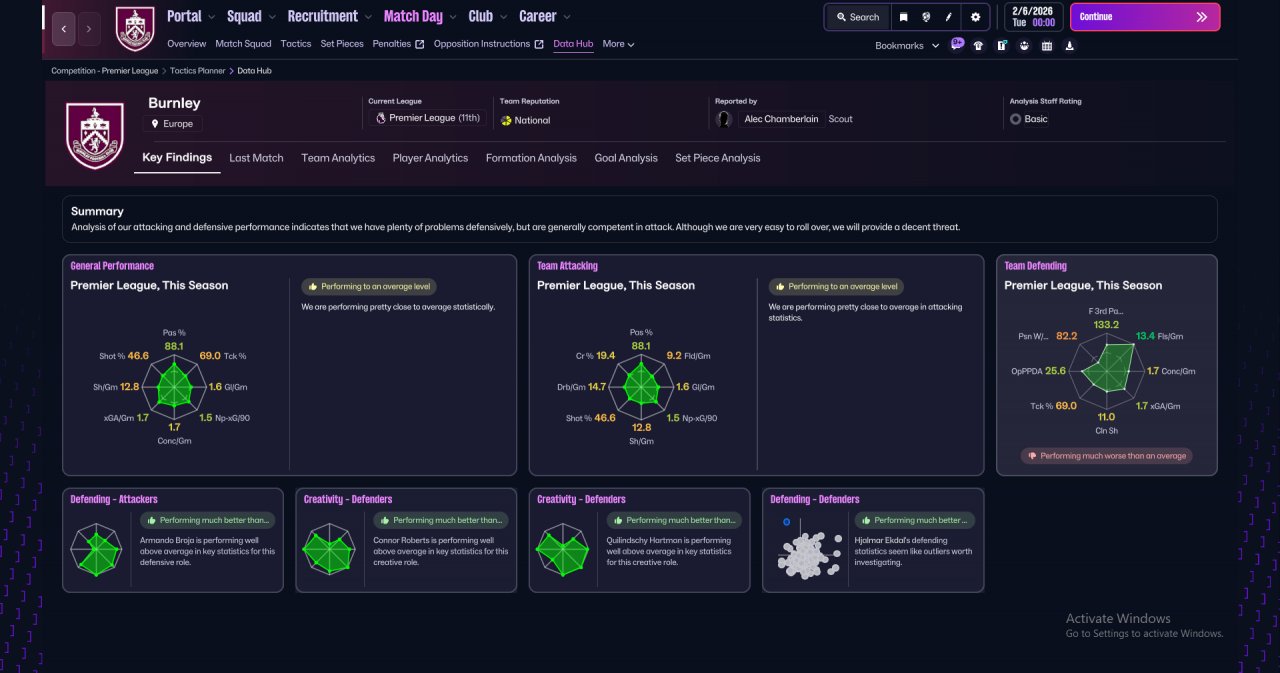Open Penalties in popup

point(398,44)
